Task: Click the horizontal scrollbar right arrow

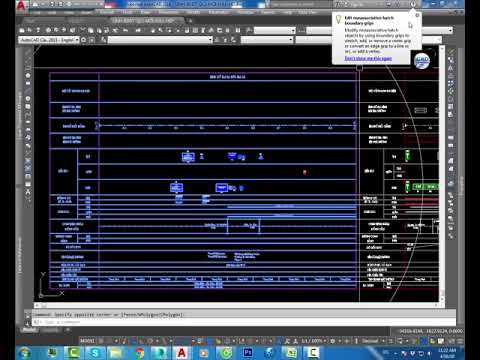Action: click(437, 305)
